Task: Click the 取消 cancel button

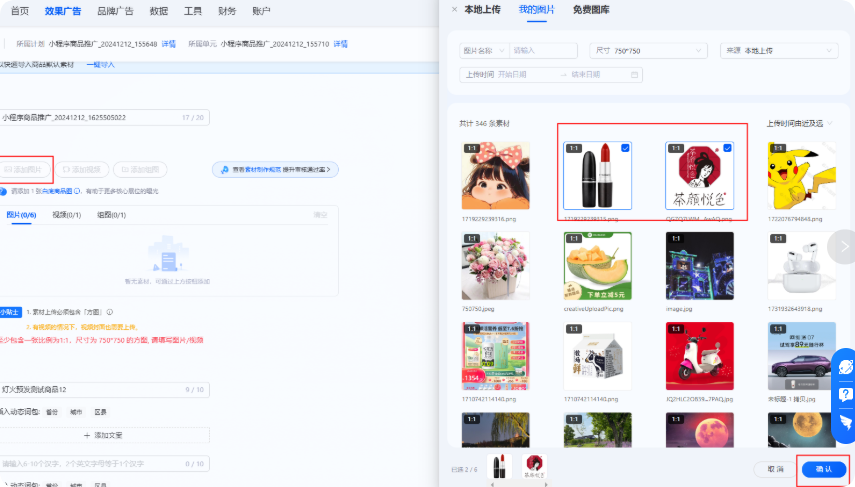Action: pos(775,469)
